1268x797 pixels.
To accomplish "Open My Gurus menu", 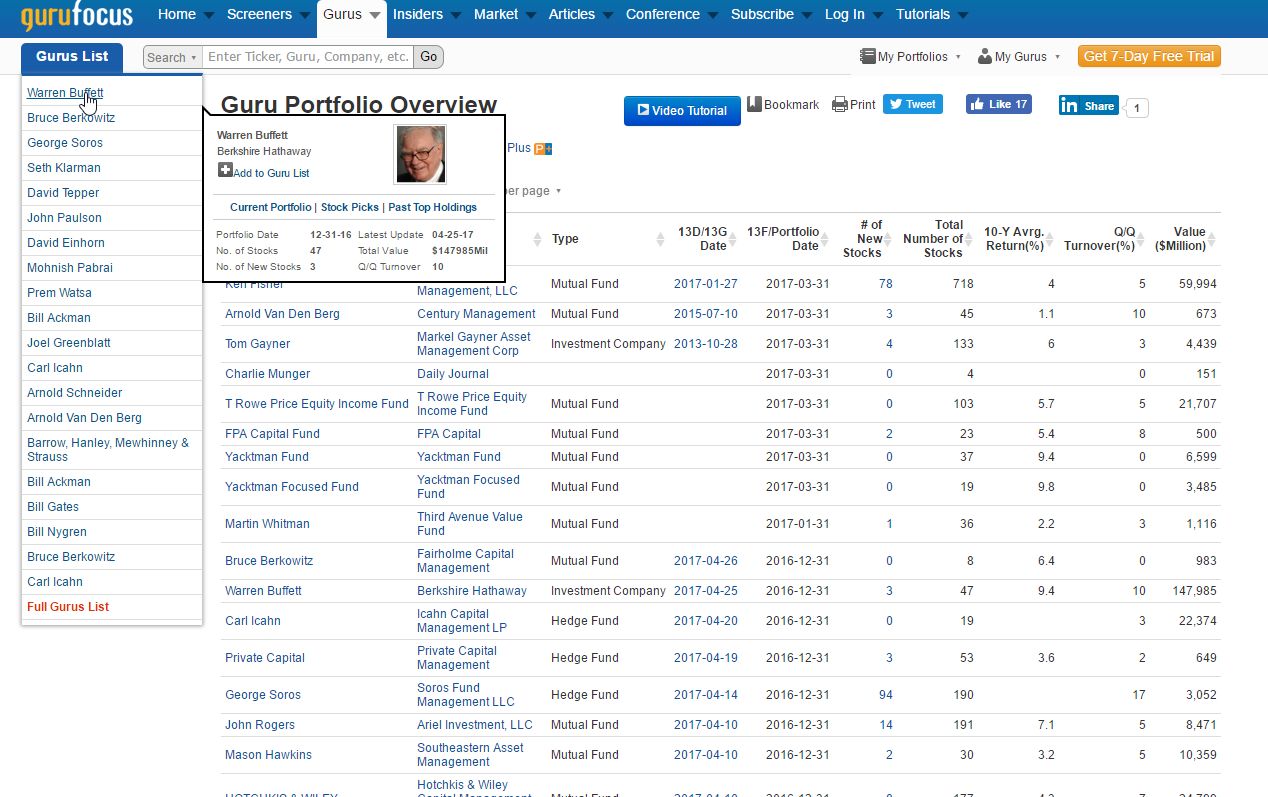I will tap(1019, 57).
